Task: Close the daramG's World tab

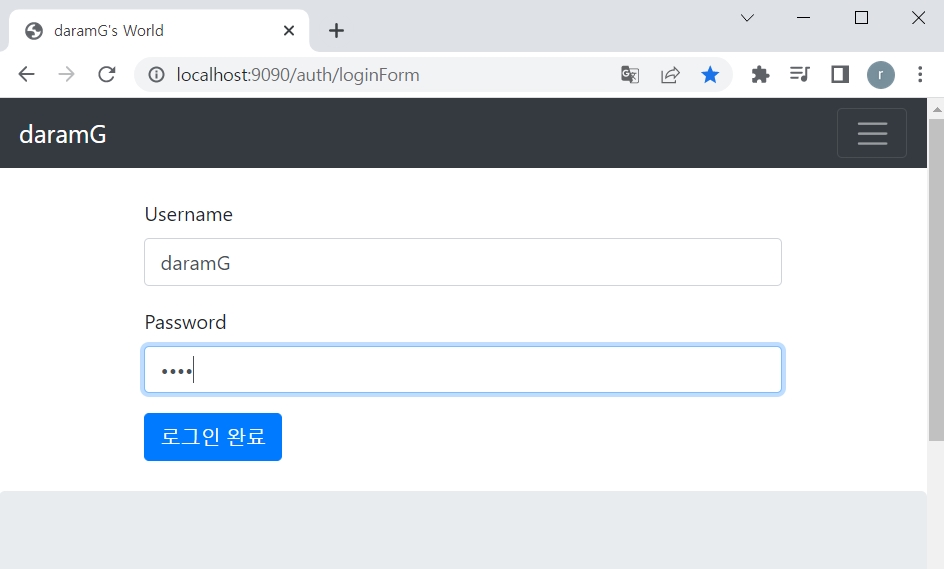Action: pyautogui.click(x=289, y=31)
